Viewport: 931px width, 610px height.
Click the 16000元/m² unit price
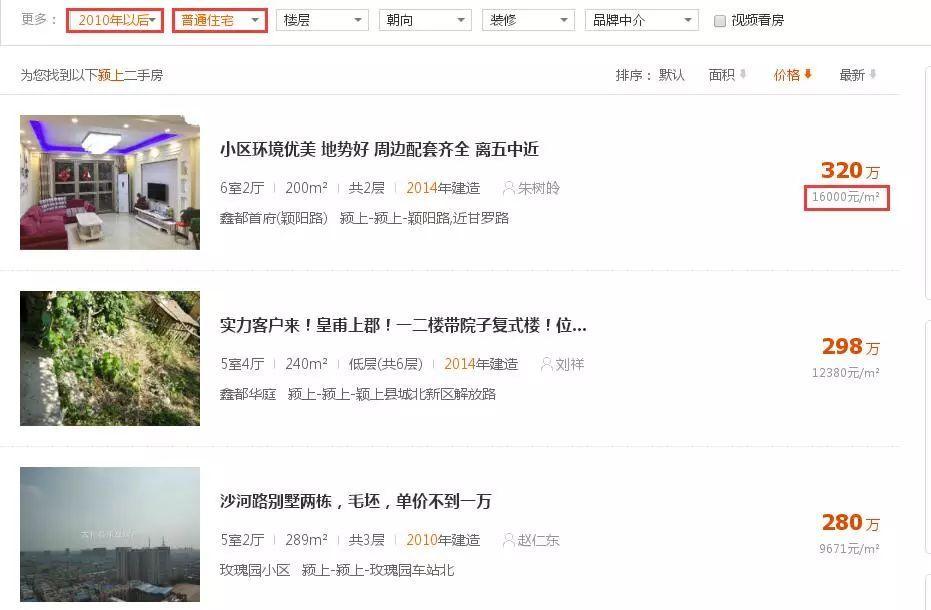click(846, 197)
